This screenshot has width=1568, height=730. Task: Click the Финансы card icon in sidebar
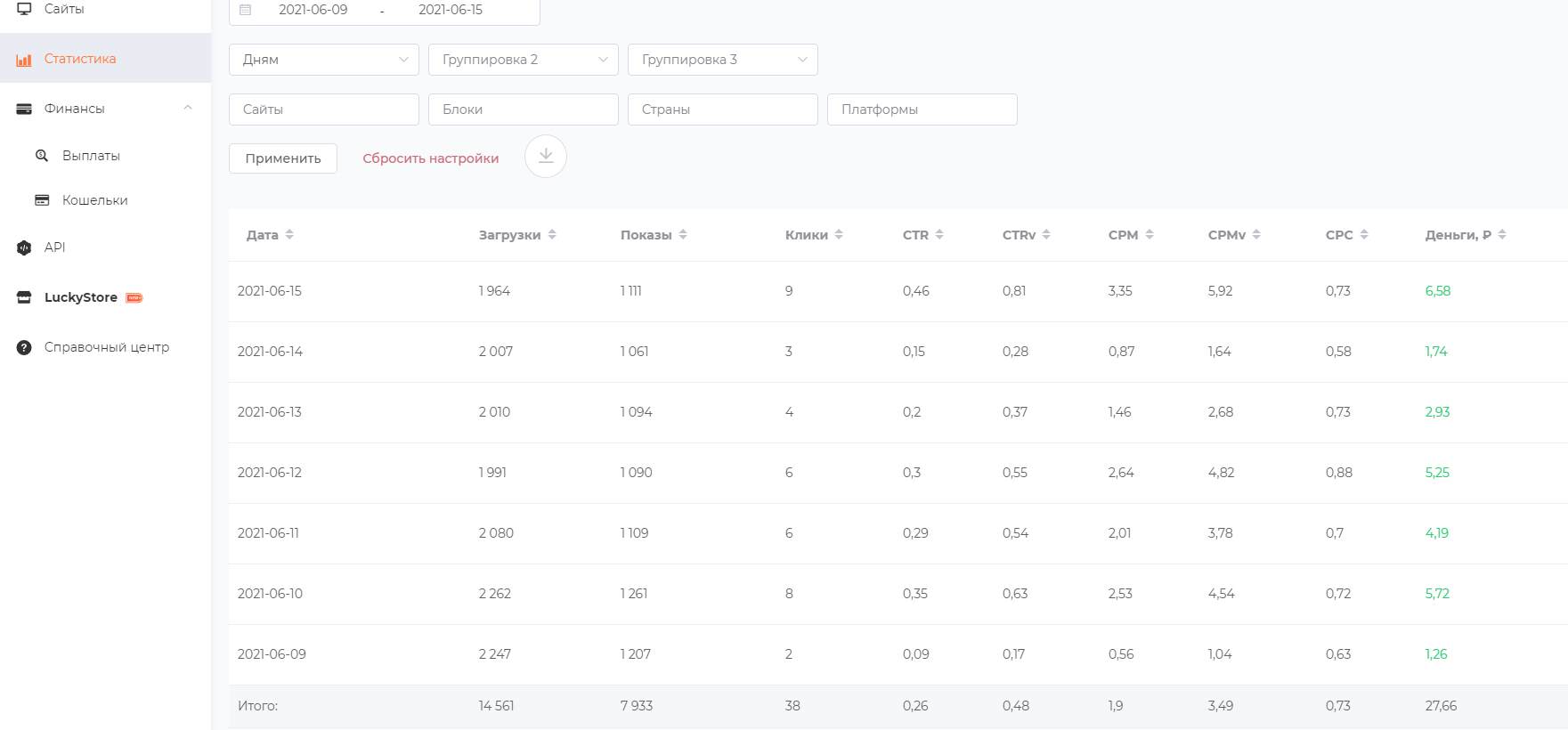(24, 109)
